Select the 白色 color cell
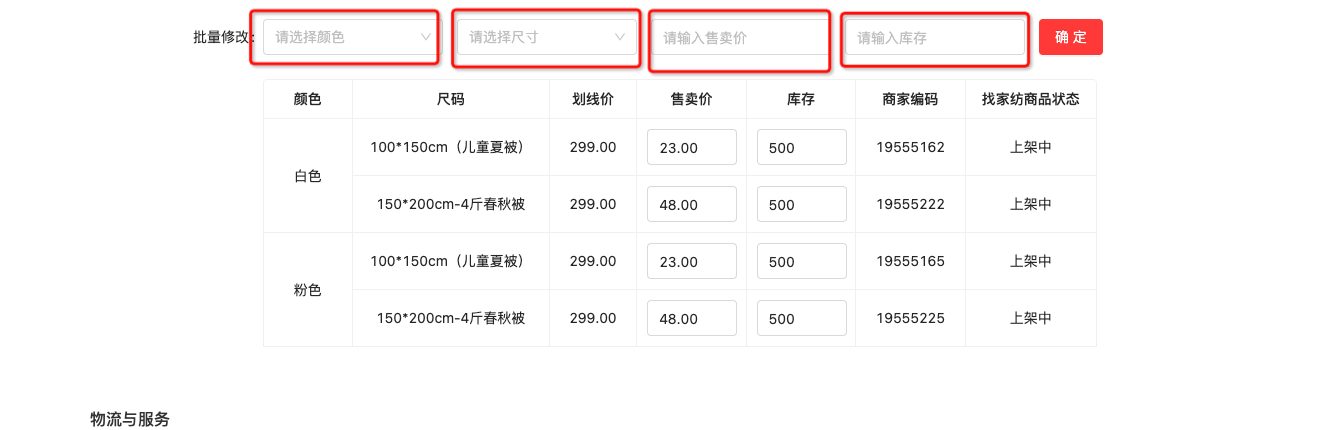Image resolution: width=1335 pixels, height=430 pixels. (308, 176)
